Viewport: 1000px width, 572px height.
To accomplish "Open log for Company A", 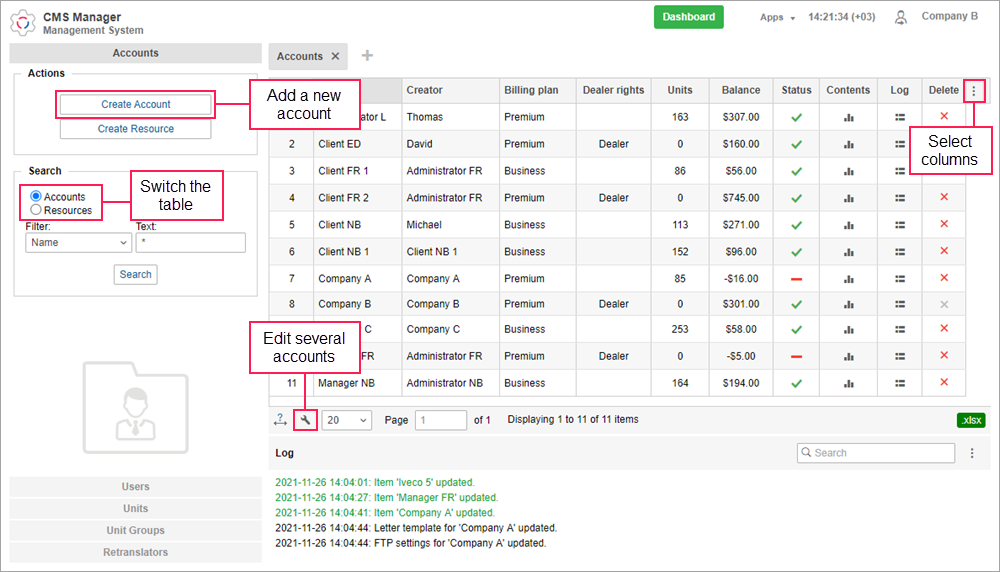I will click(x=900, y=279).
